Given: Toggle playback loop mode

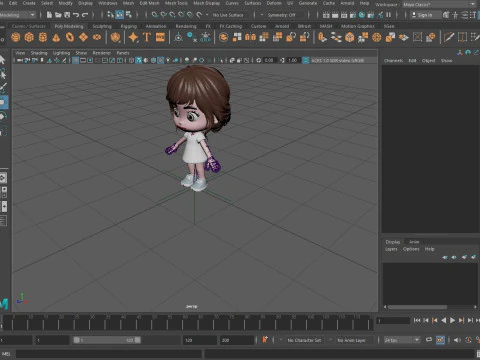Looking at the screenshot, I should coord(429,340).
